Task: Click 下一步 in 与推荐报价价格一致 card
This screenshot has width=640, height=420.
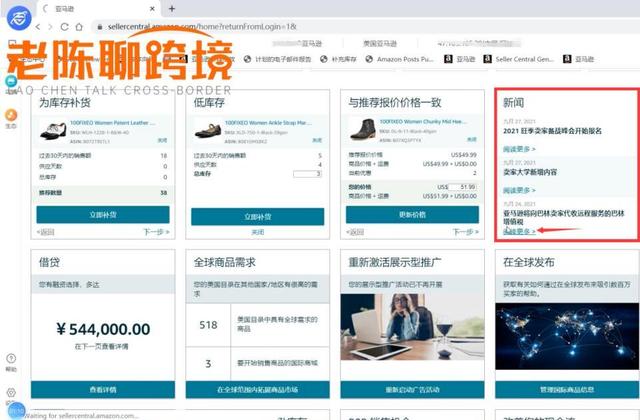Action: 466,232
